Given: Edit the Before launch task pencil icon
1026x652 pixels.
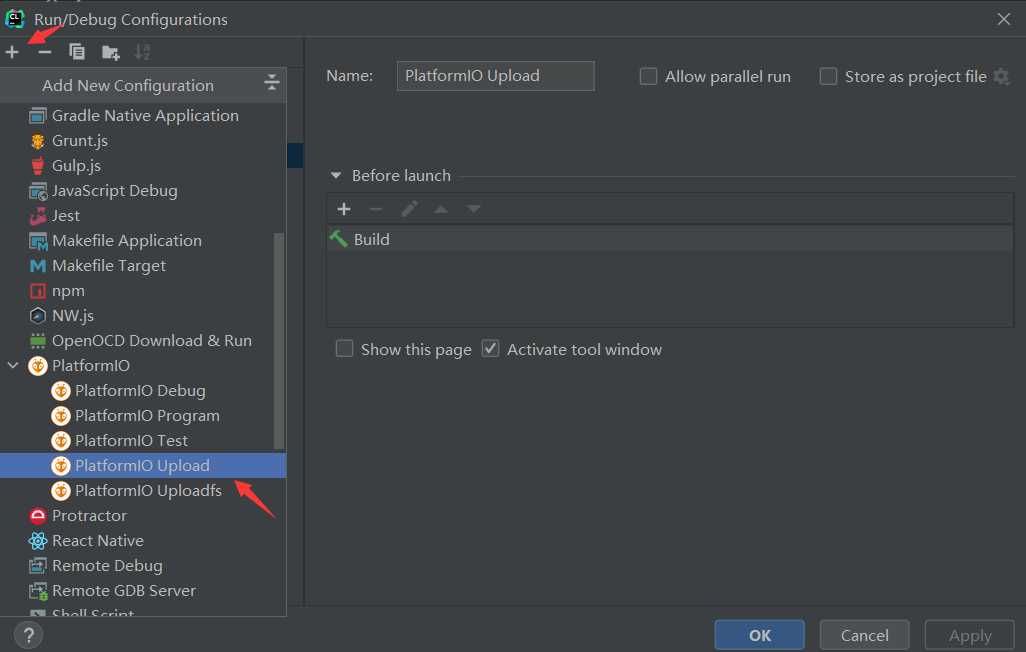Looking at the screenshot, I should click(409, 209).
